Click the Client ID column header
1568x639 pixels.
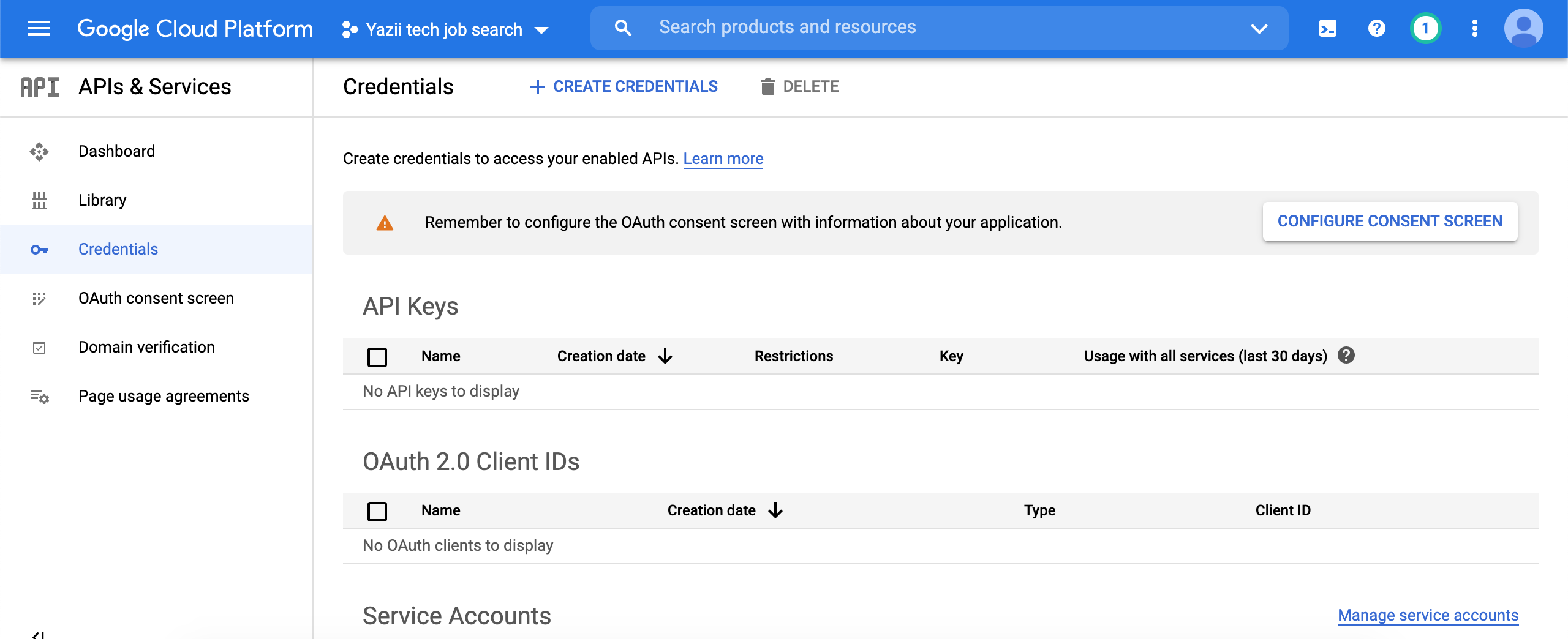(x=1283, y=510)
